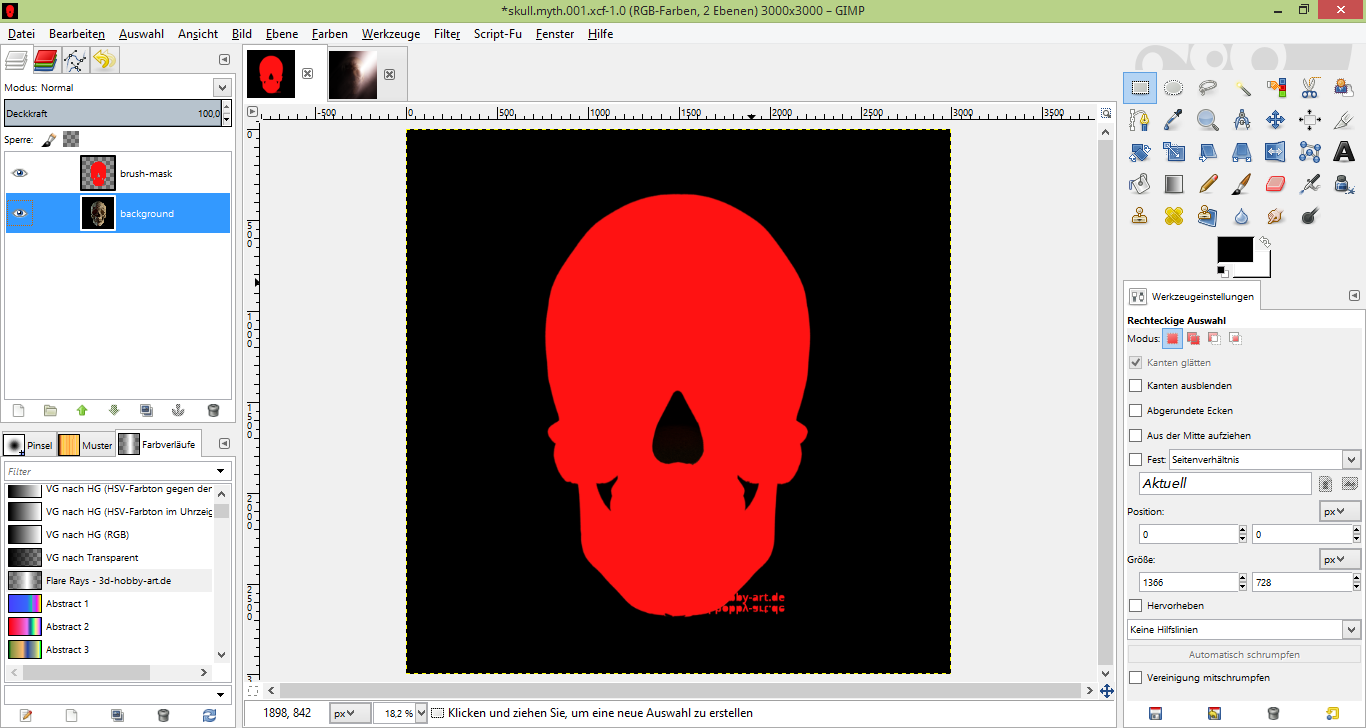Enable the Kanten ausblenden checkbox
Screen dimensions: 1366x728
coord(1135,386)
